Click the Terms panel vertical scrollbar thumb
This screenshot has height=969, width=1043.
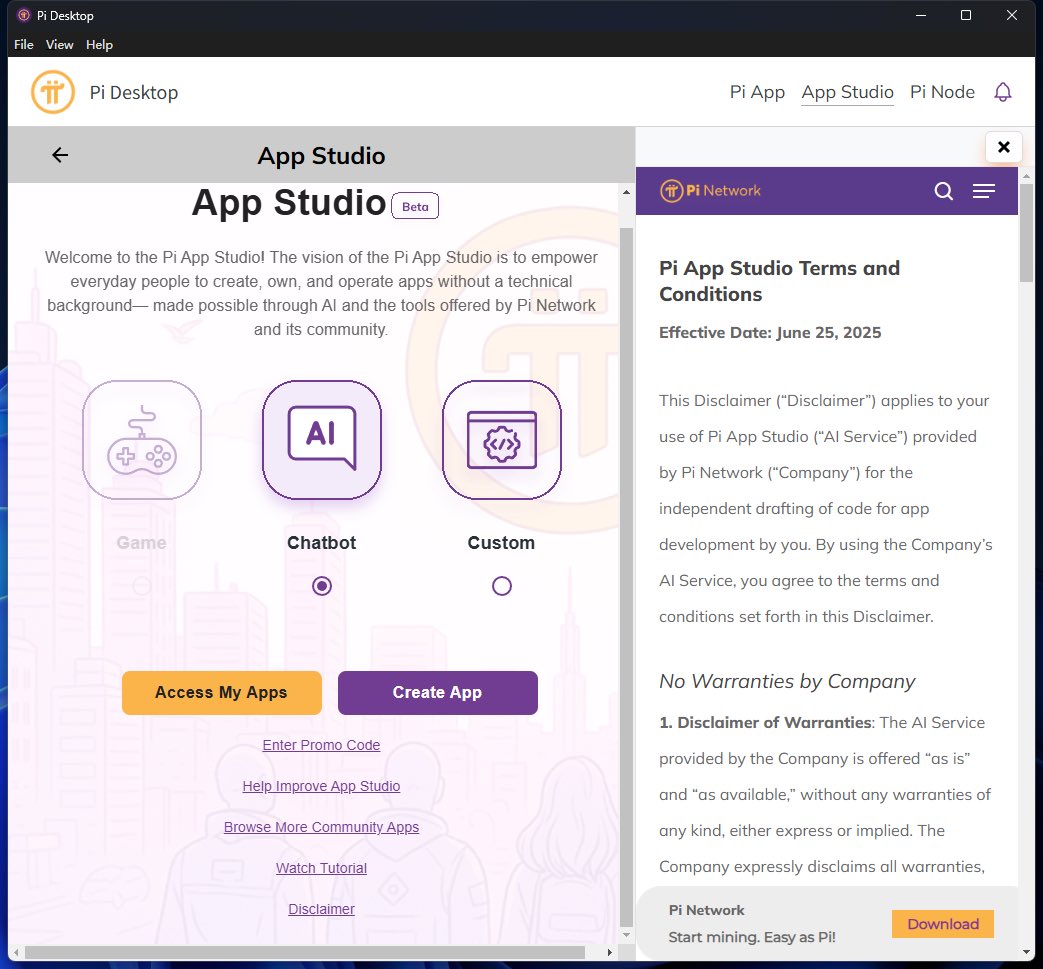pos(1026,232)
